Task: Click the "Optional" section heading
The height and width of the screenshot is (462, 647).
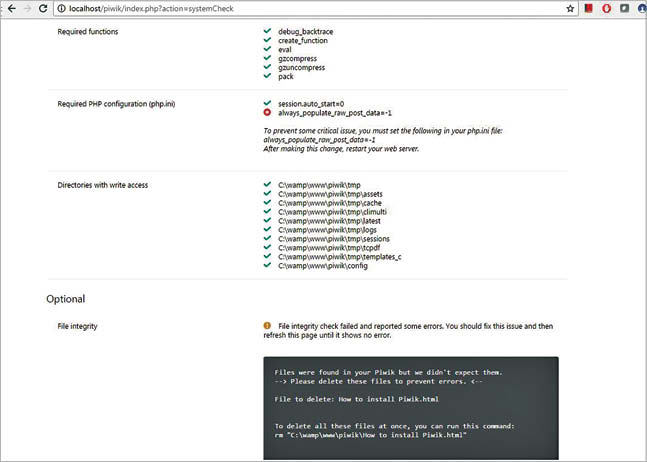Action: pyautogui.click(x=66, y=299)
